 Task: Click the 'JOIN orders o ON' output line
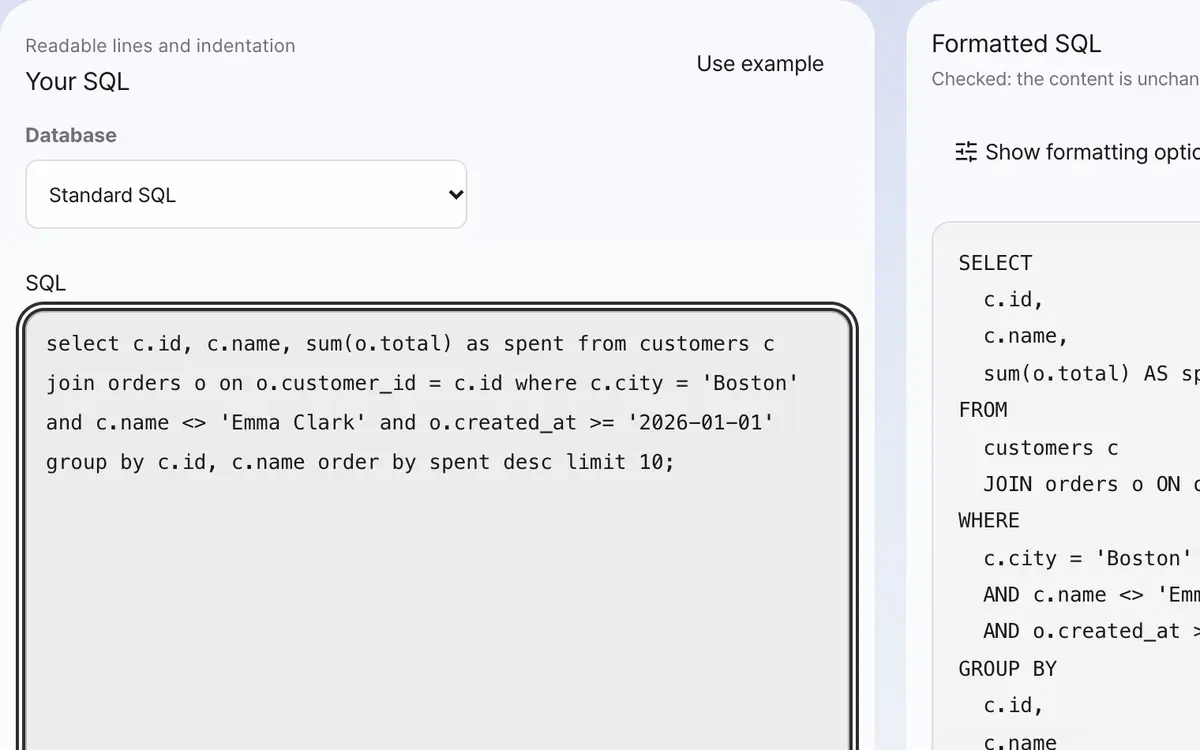click(1091, 484)
